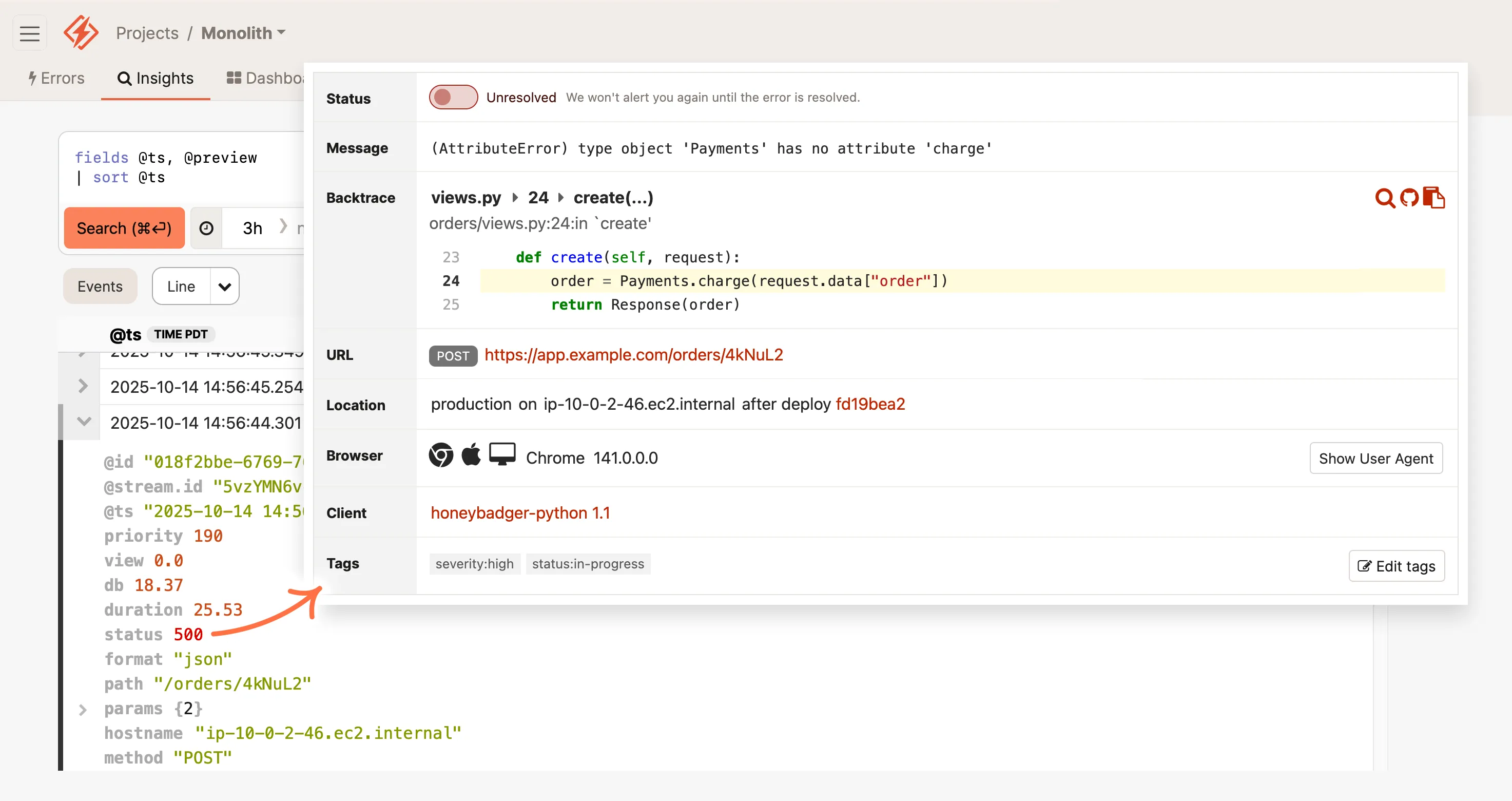Image resolution: width=1512 pixels, height=801 pixels.
Task: Click the Search (⌘↩) button
Action: 124,228
